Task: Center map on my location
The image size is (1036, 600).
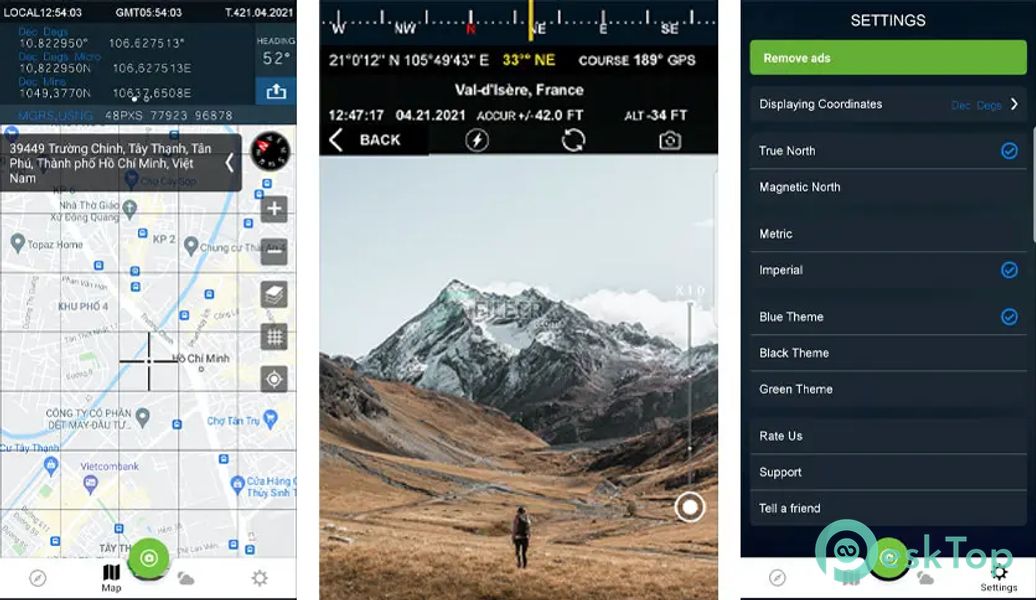Action: tap(274, 379)
